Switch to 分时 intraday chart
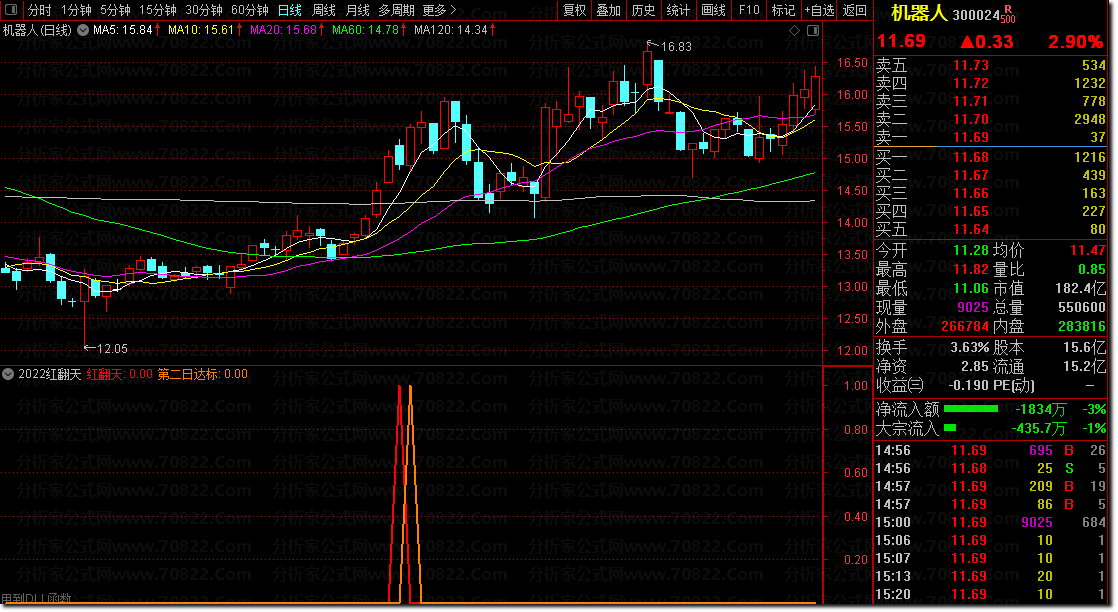The width and height of the screenshot is (1118, 612). [39, 10]
